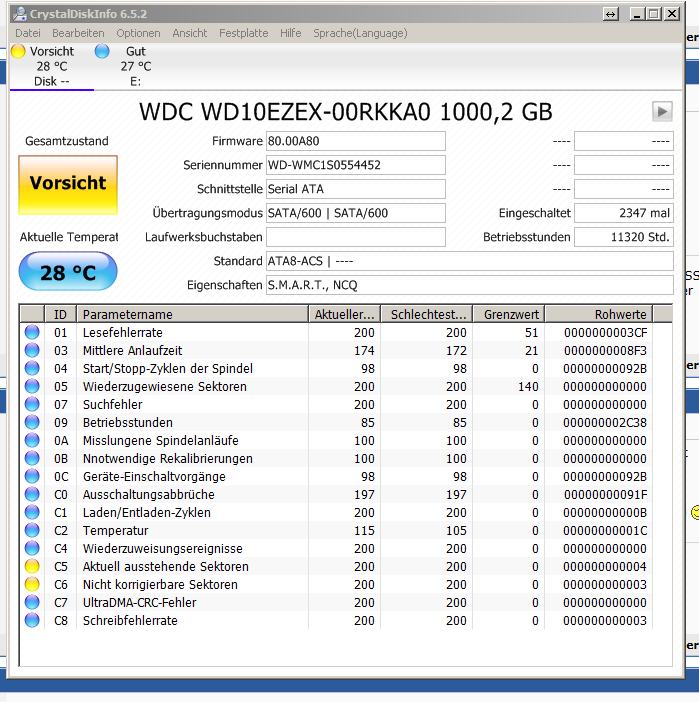Click blue status icon of Start/Stopp-Zyklen row
This screenshot has height=702, width=699.
pos(32,368)
